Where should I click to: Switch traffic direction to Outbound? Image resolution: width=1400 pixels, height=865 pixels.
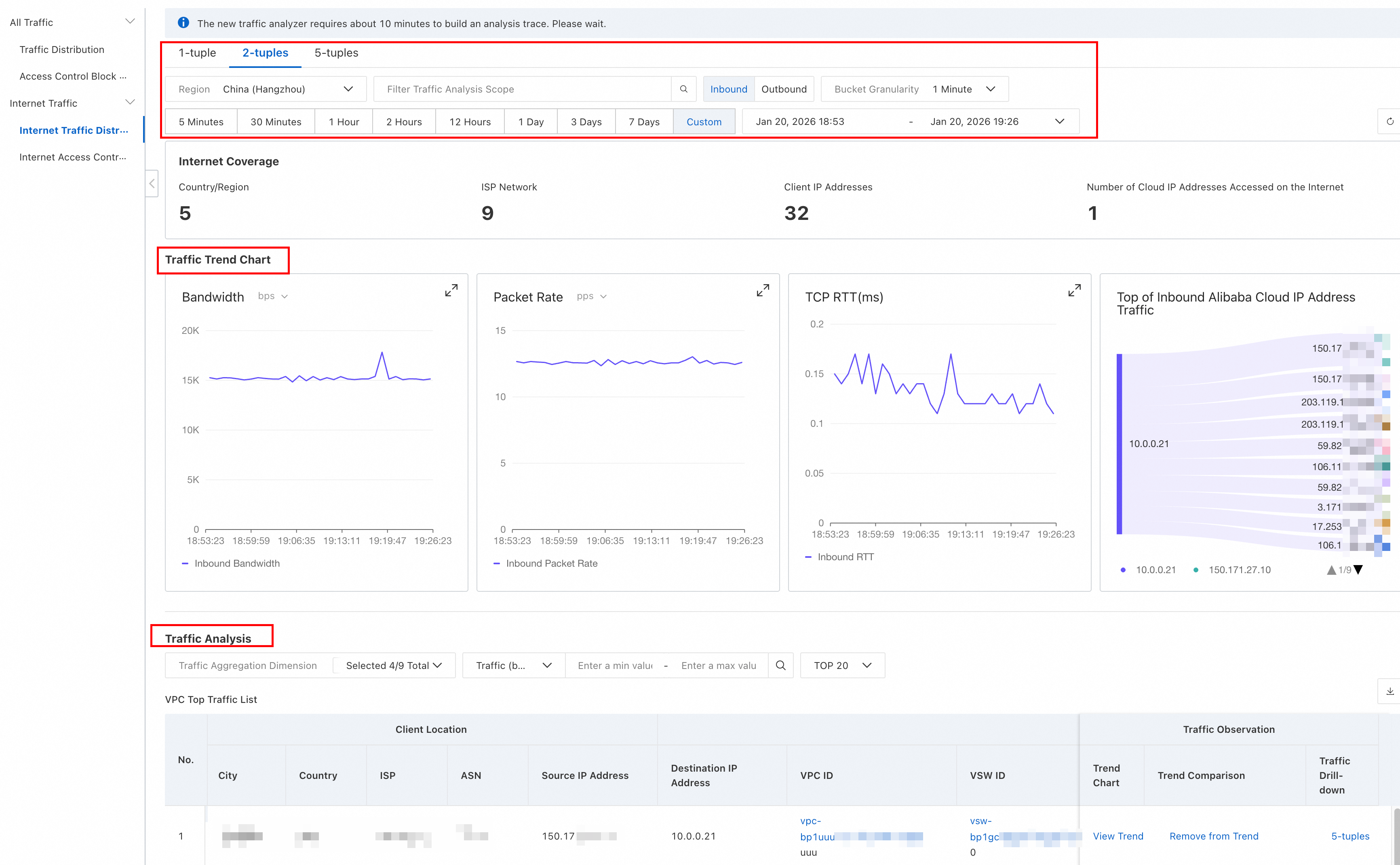(x=784, y=89)
